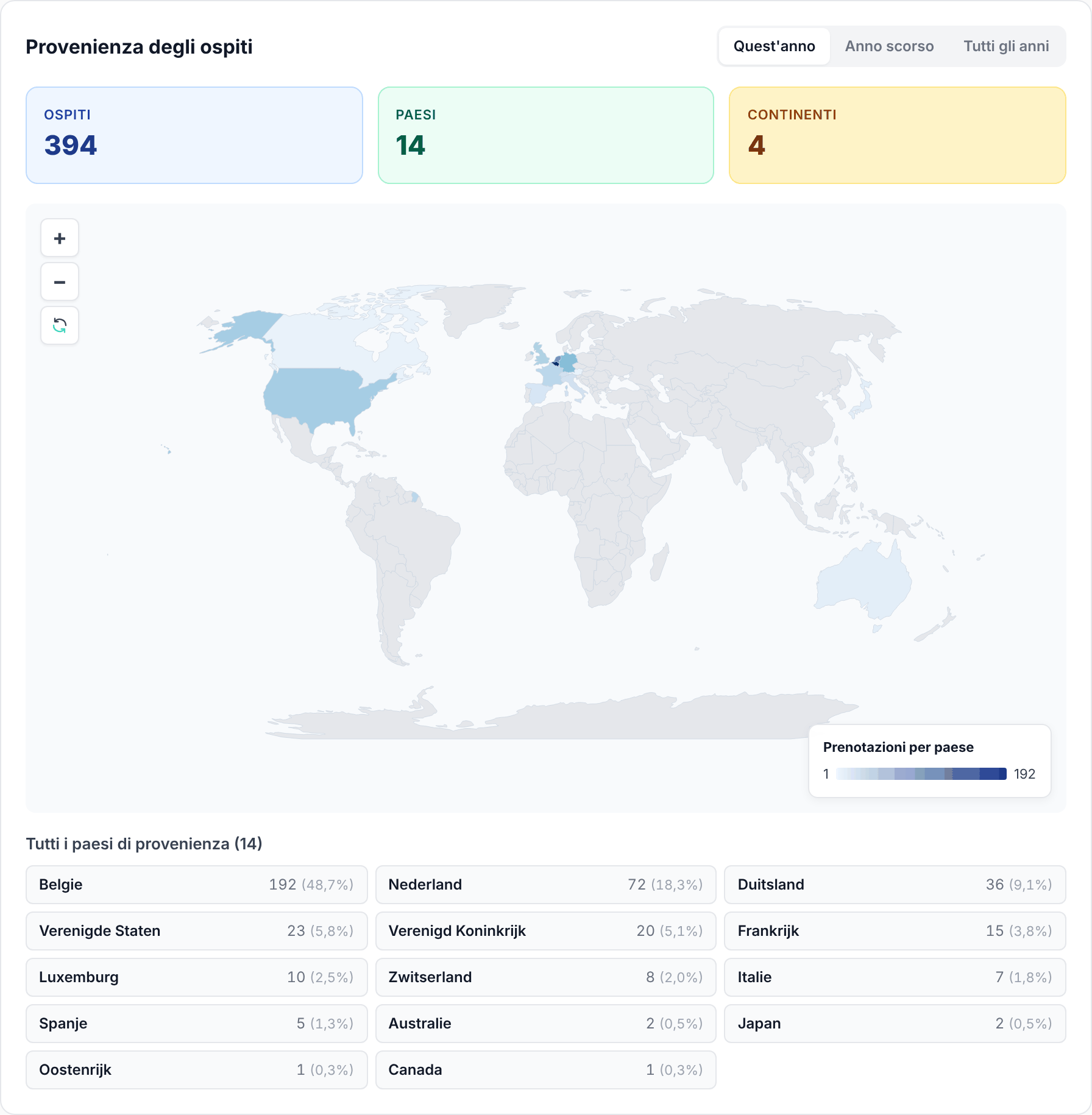Reset the map view with the refresh icon

coord(60,326)
